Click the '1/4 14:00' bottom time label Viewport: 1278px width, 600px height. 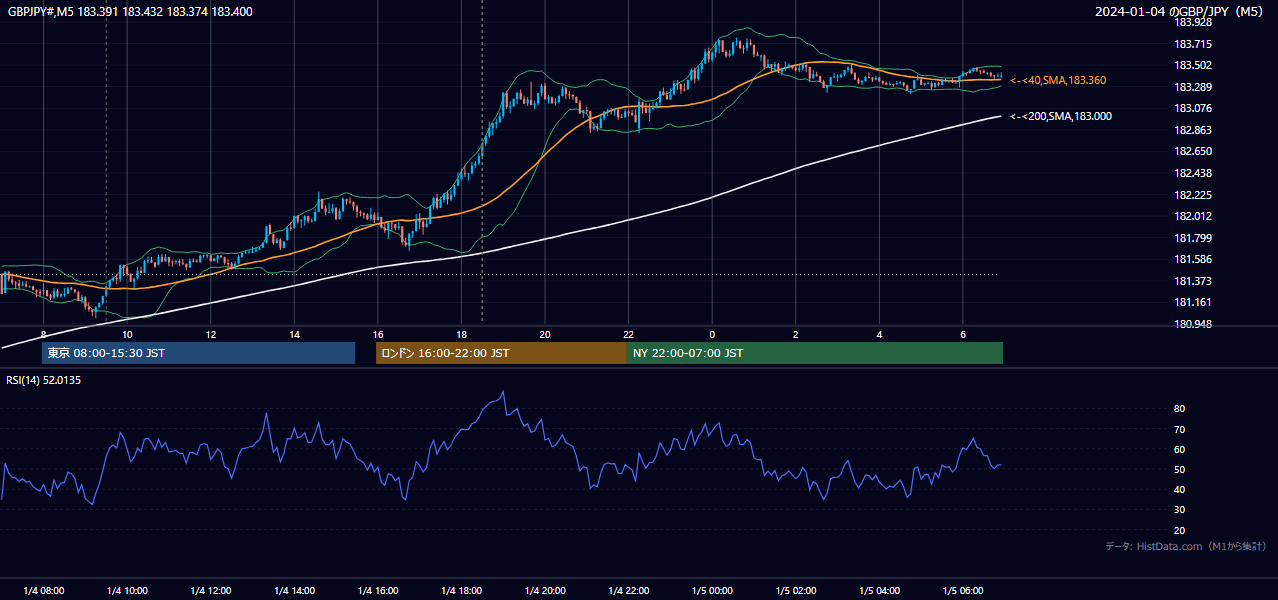point(294,590)
